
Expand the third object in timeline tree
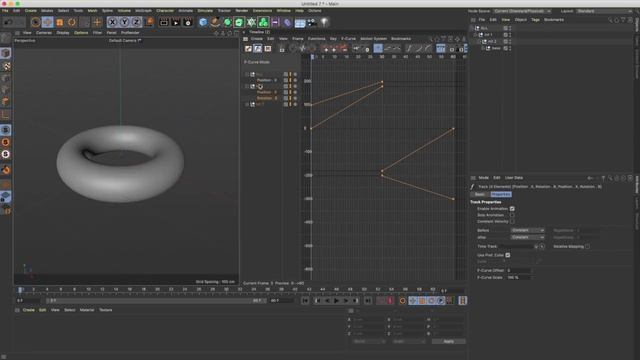(247, 104)
